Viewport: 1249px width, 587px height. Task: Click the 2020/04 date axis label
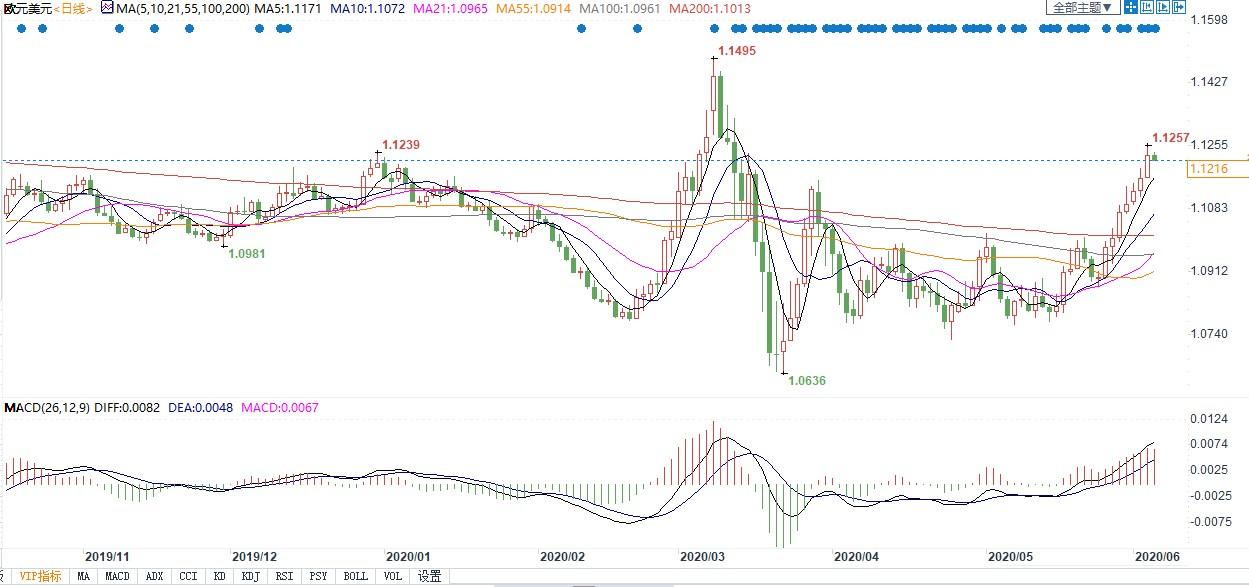855,555
